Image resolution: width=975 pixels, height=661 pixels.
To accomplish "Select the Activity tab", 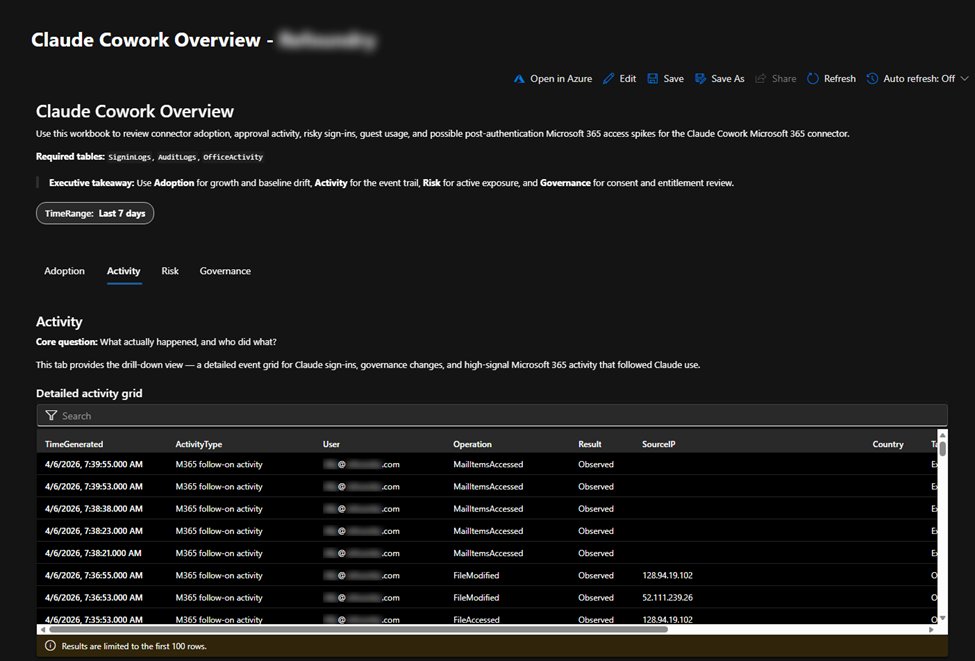I will tap(124, 271).
